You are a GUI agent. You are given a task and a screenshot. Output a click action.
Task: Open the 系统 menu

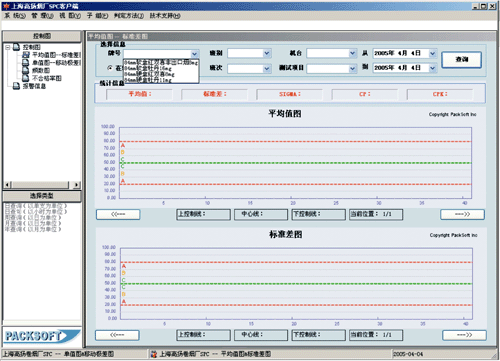click(x=15, y=16)
